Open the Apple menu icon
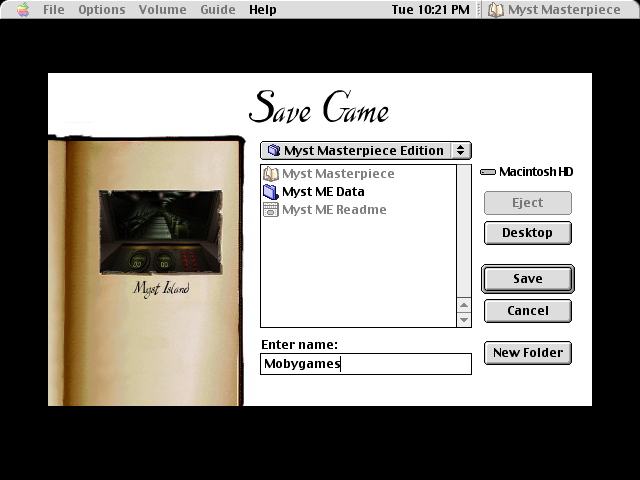 (23, 10)
